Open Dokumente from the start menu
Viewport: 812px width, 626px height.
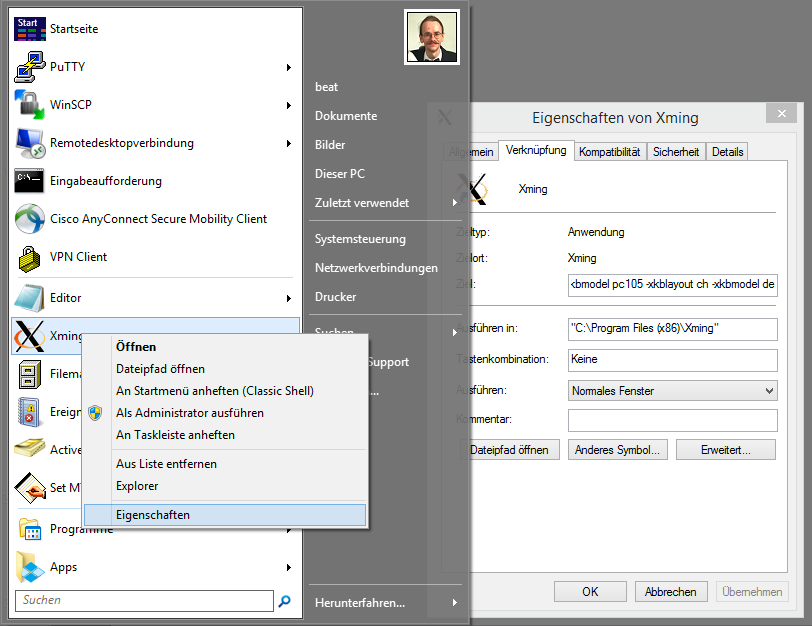click(346, 116)
